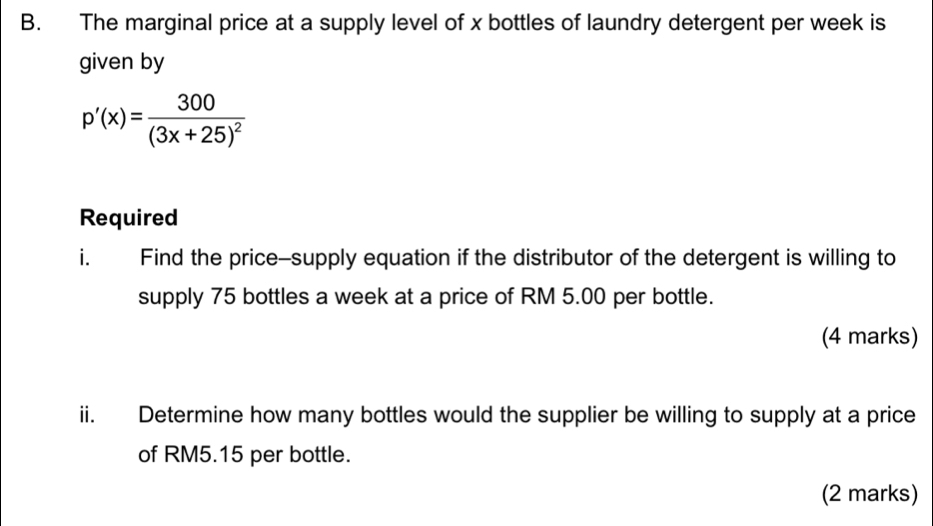The height and width of the screenshot is (526, 933).
Task: Click the sub-question label "i."
Action: point(88,259)
